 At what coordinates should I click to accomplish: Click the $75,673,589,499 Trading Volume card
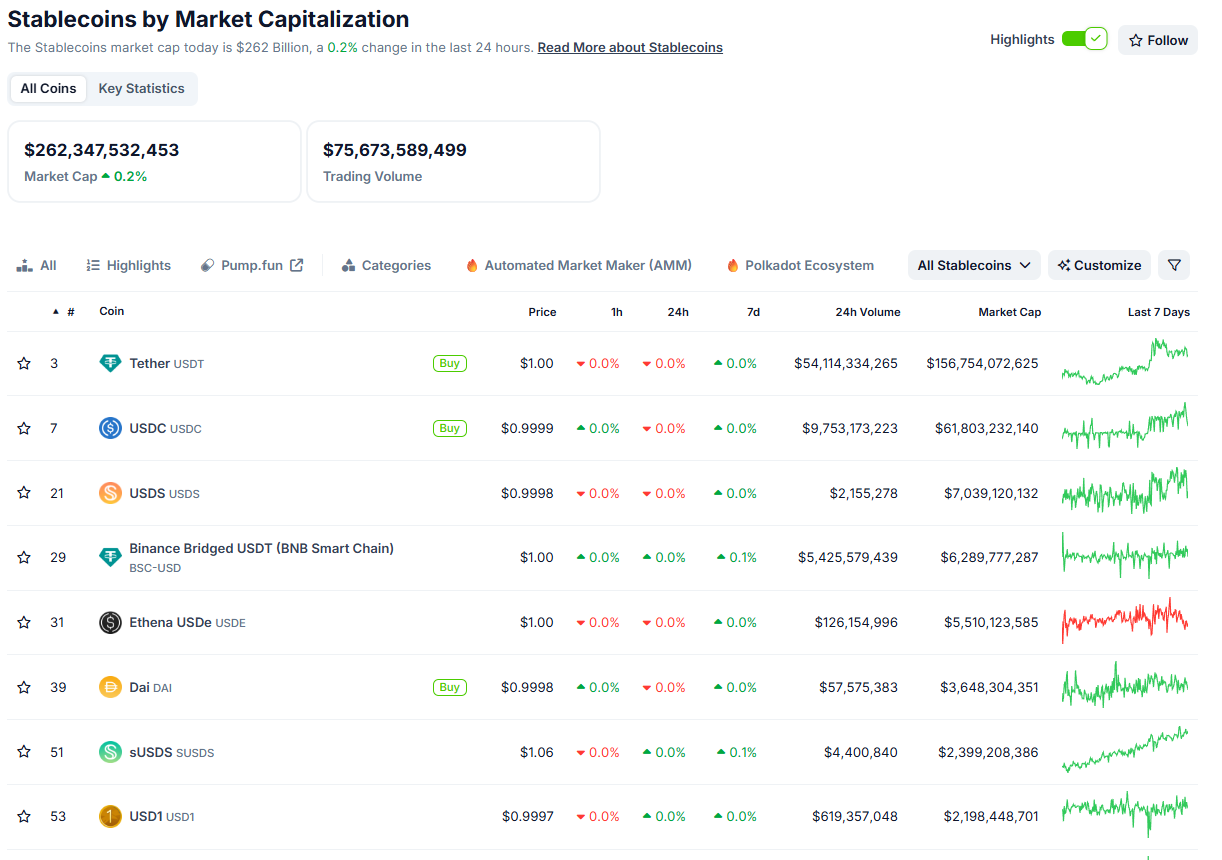coord(453,161)
